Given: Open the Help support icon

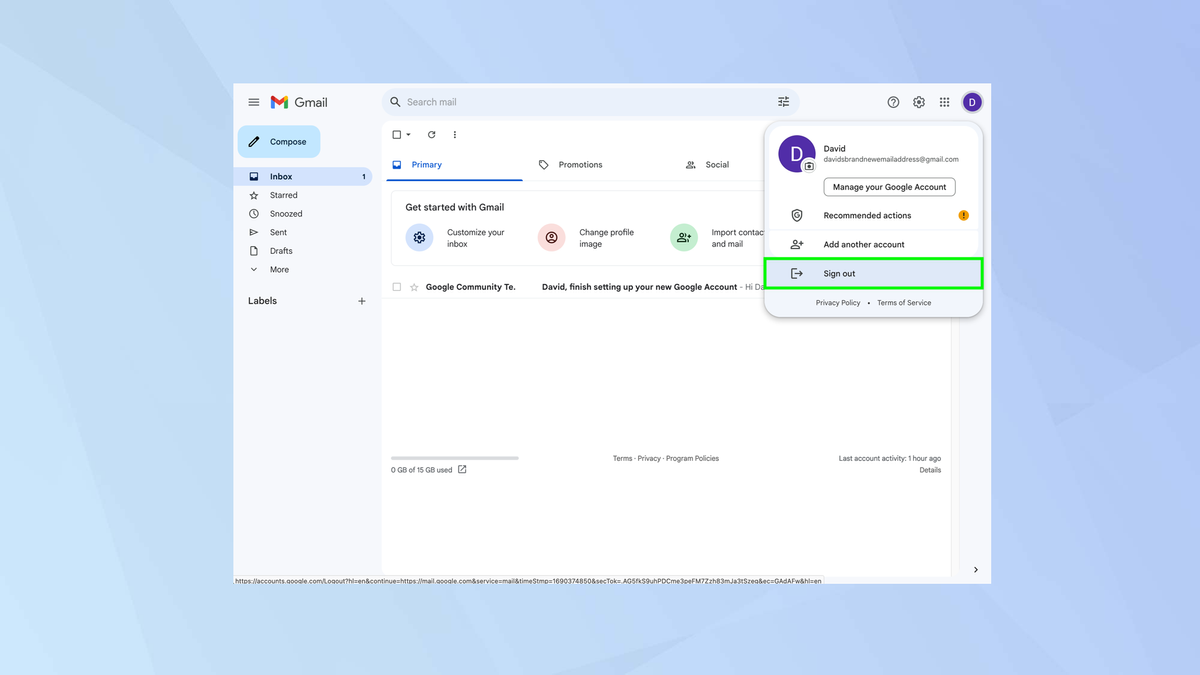Looking at the screenshot, I should pos(892,101).
